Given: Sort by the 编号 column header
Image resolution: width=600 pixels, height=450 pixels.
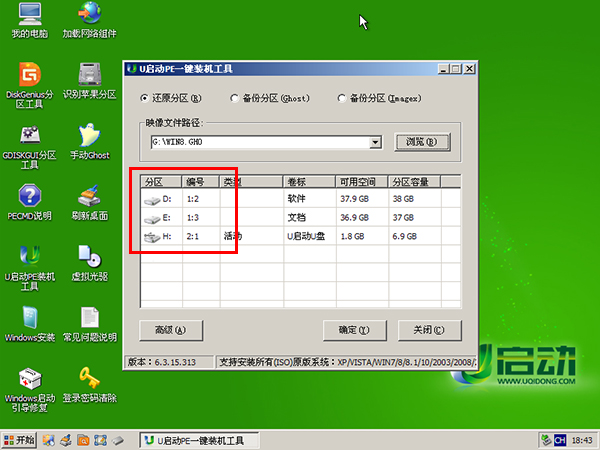Looking at the screenshot, I should [x=201, y=182].
